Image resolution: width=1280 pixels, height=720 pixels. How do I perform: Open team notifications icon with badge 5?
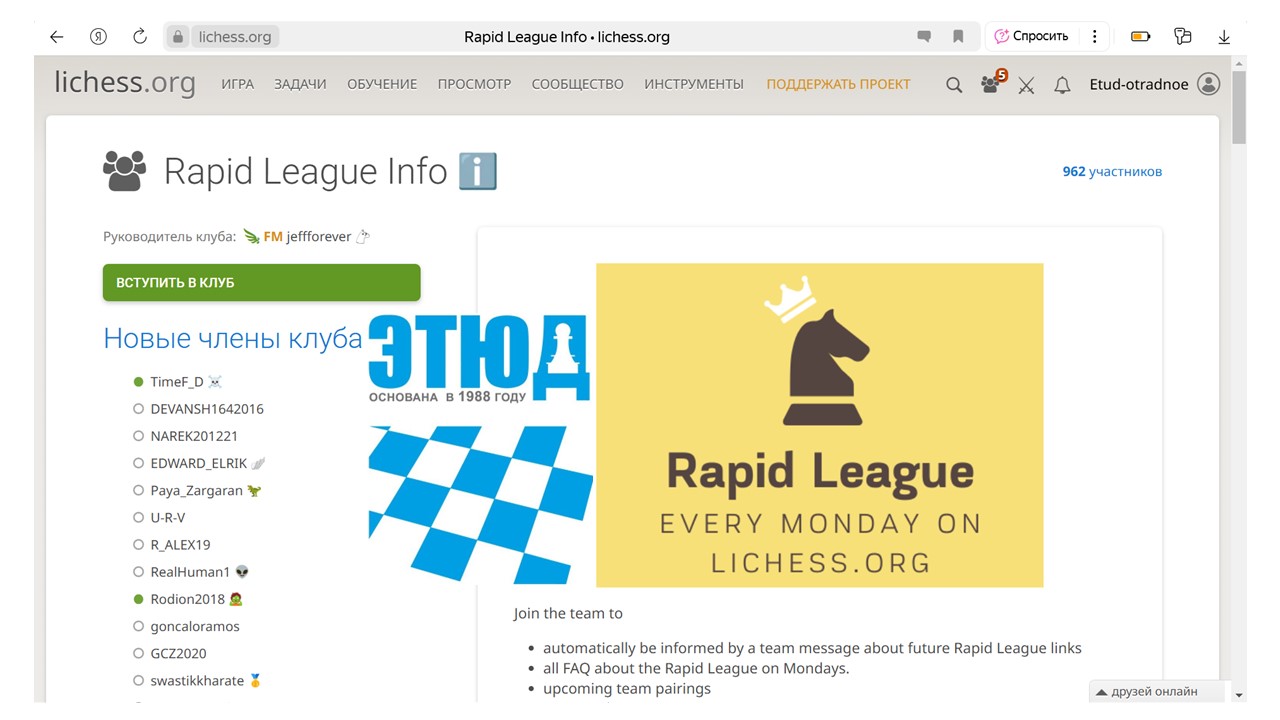coord(992,83)
